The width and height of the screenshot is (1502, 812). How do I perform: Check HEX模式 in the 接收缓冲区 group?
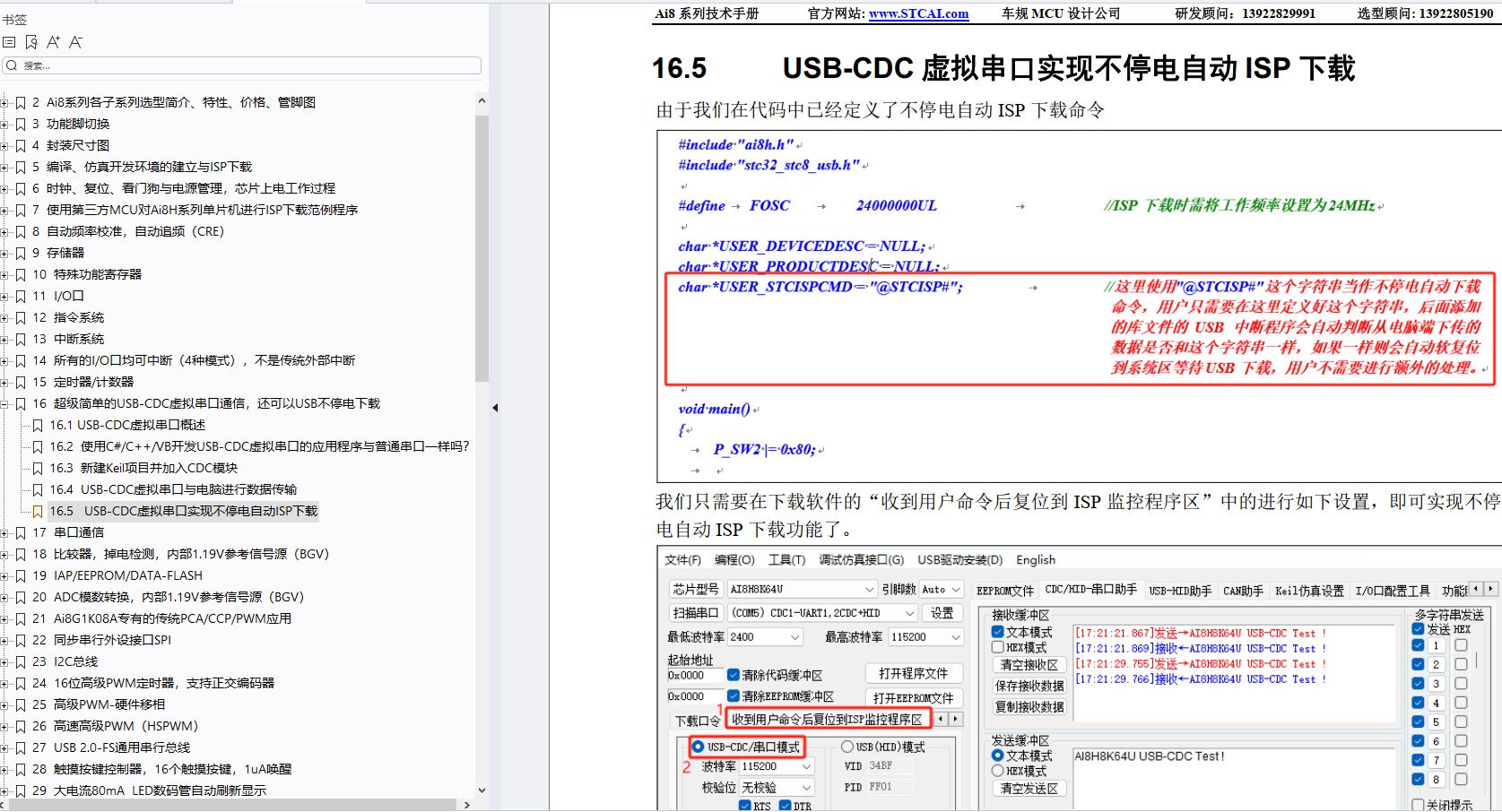tap(997, 647)
